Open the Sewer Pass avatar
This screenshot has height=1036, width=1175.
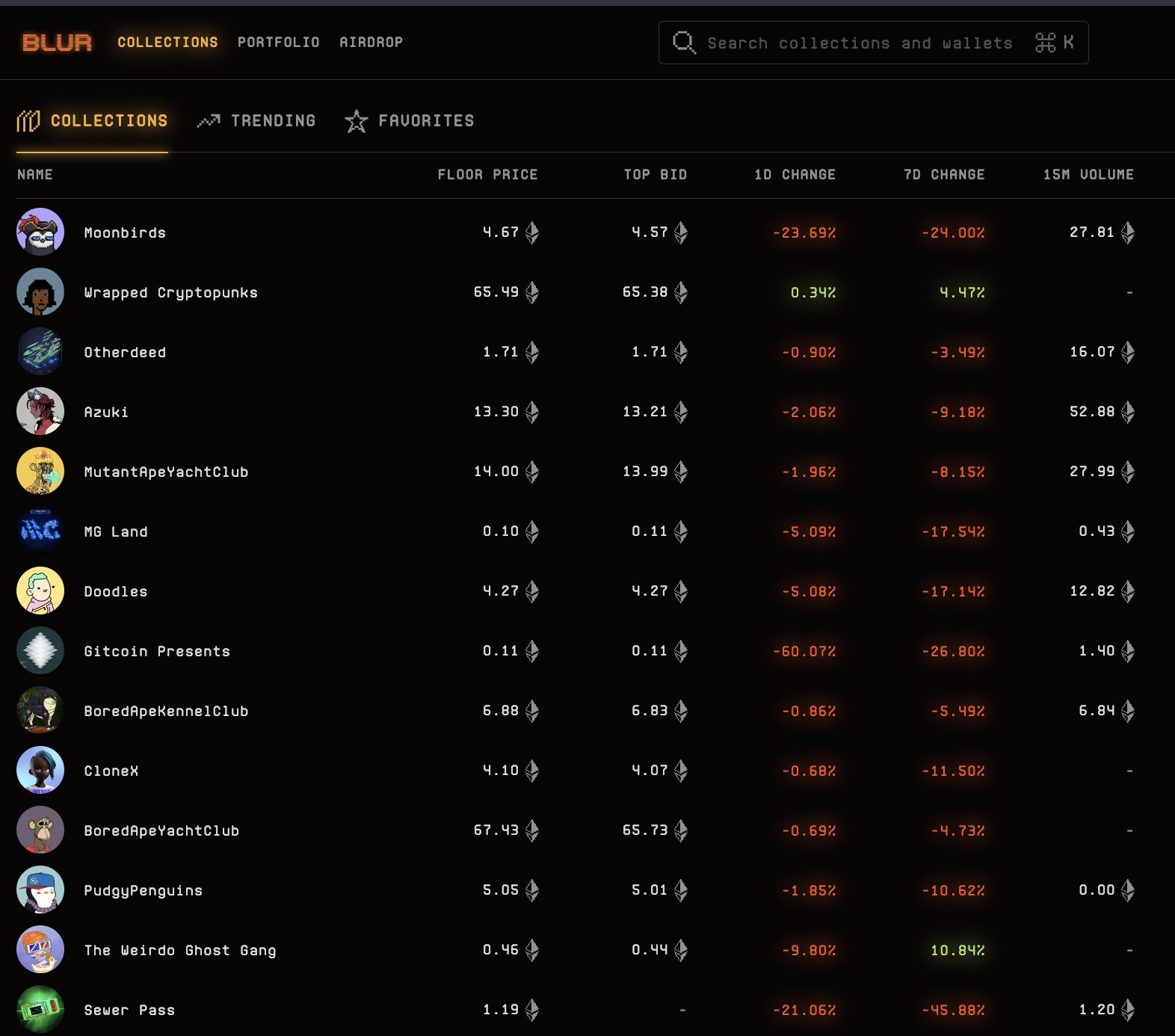pos(40,1010)
